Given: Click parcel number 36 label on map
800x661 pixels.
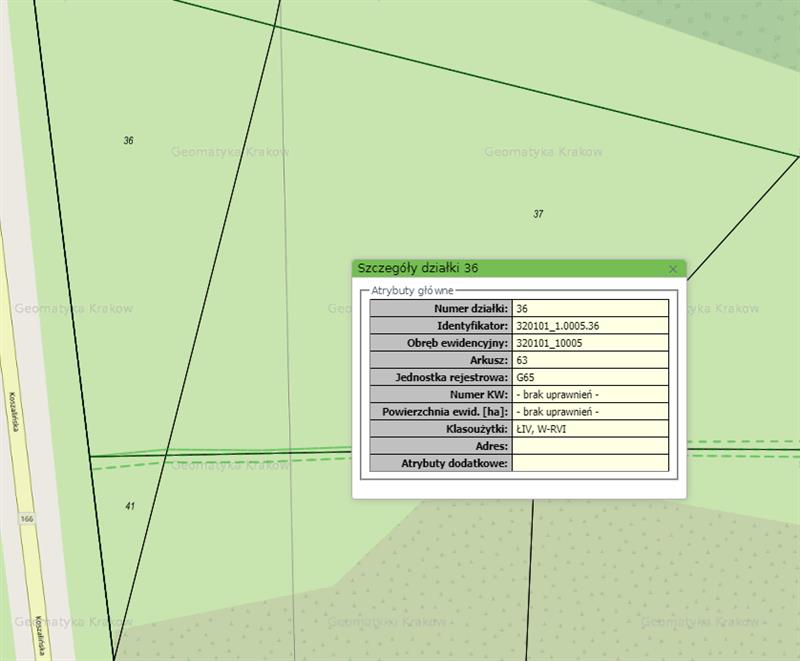Looking at the screenshot, I should 128,141.
